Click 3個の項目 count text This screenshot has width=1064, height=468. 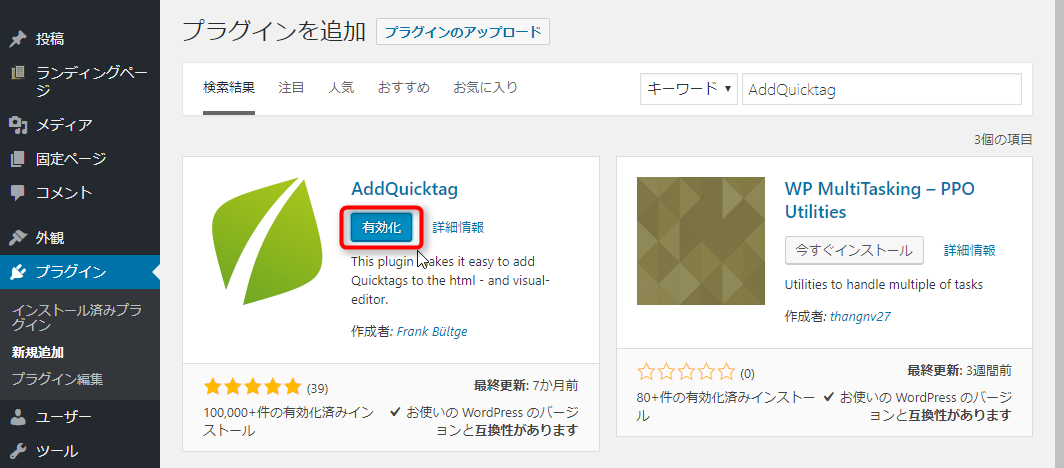(1003, 140)
